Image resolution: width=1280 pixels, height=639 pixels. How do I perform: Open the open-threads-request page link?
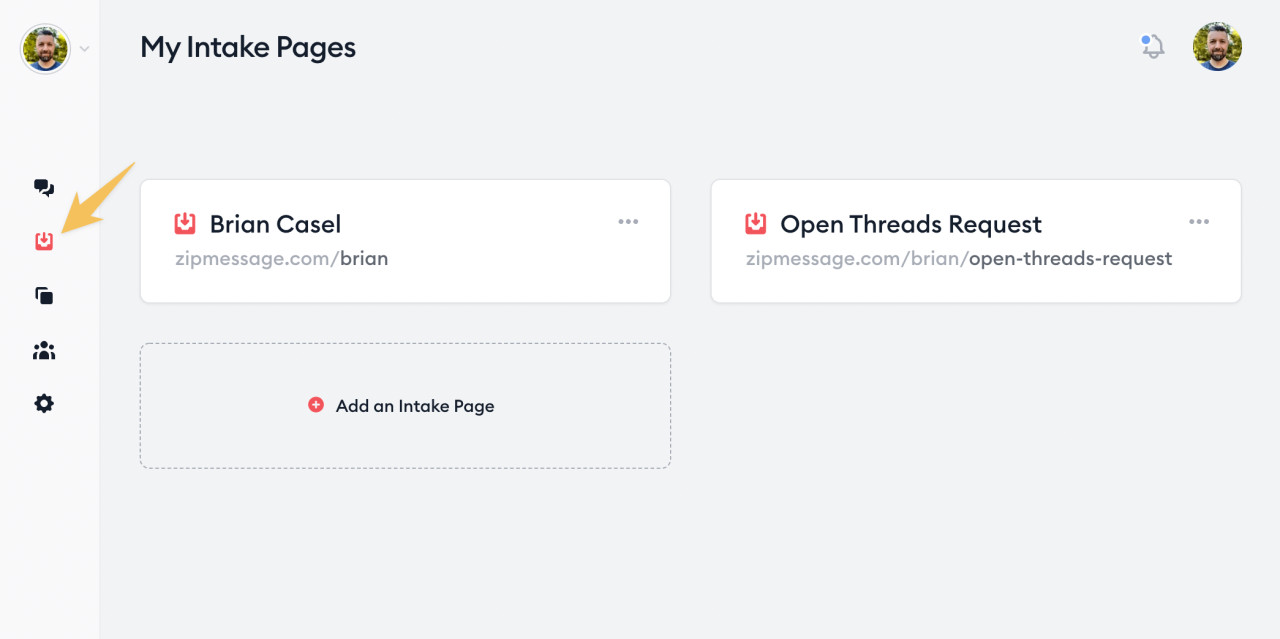point(958,258)
